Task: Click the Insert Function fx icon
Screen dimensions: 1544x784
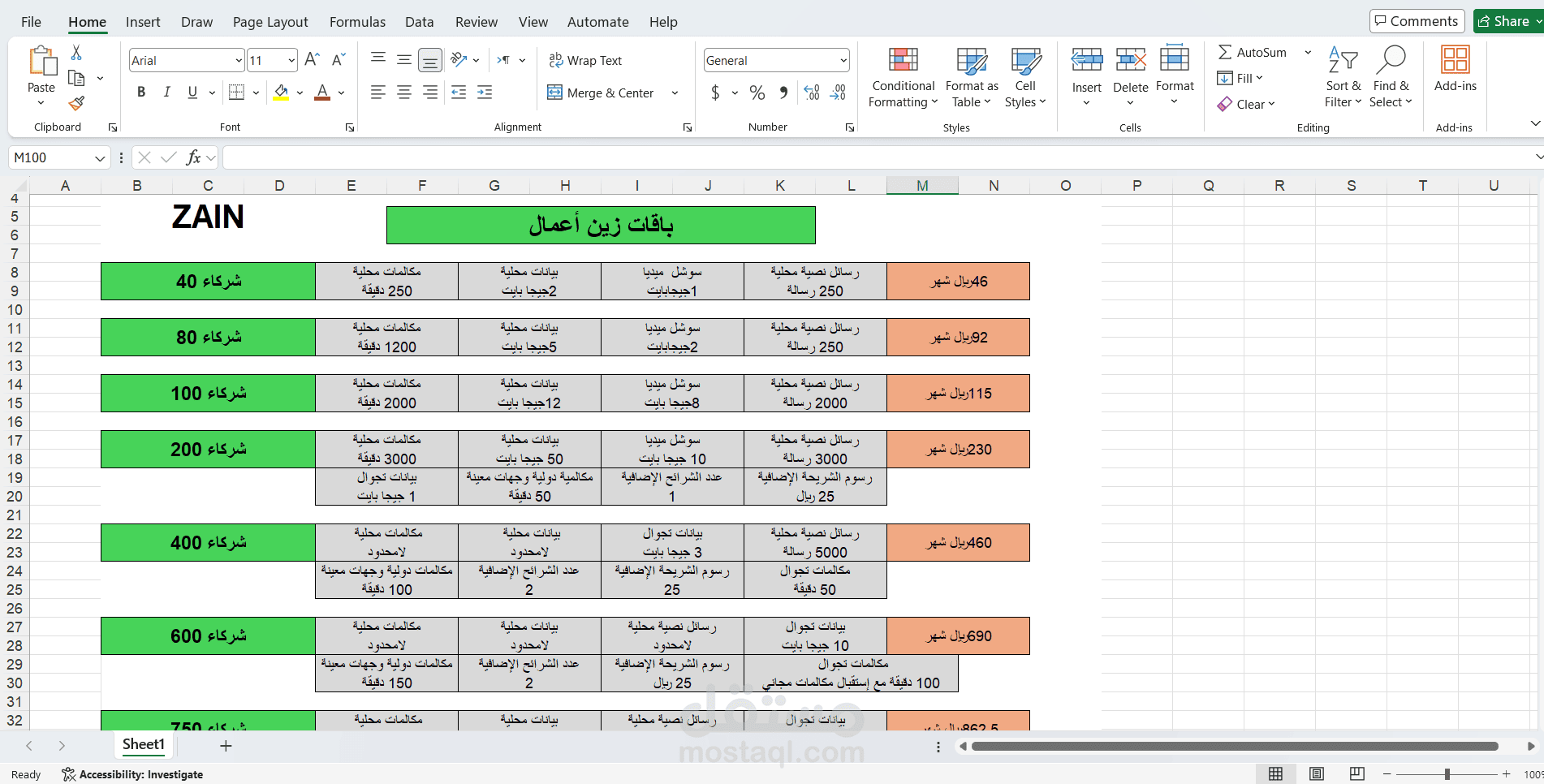Action: pyautogui.click(x=193, y=157)
